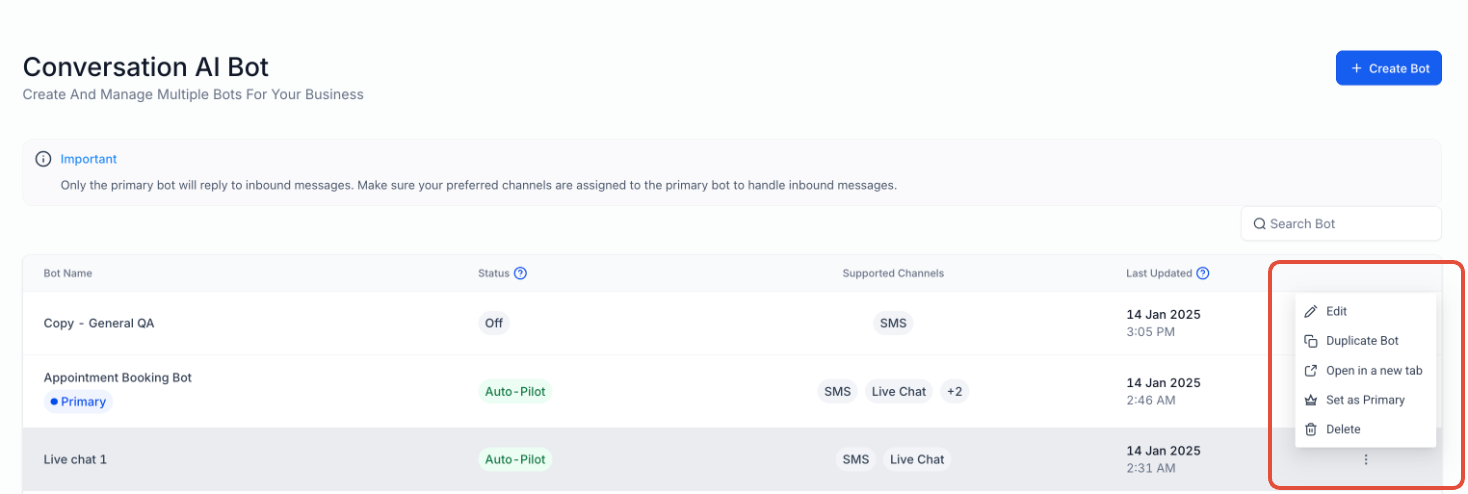
Task: Click the Duplicate Bot copy icon
Action: coord(1311,341)
